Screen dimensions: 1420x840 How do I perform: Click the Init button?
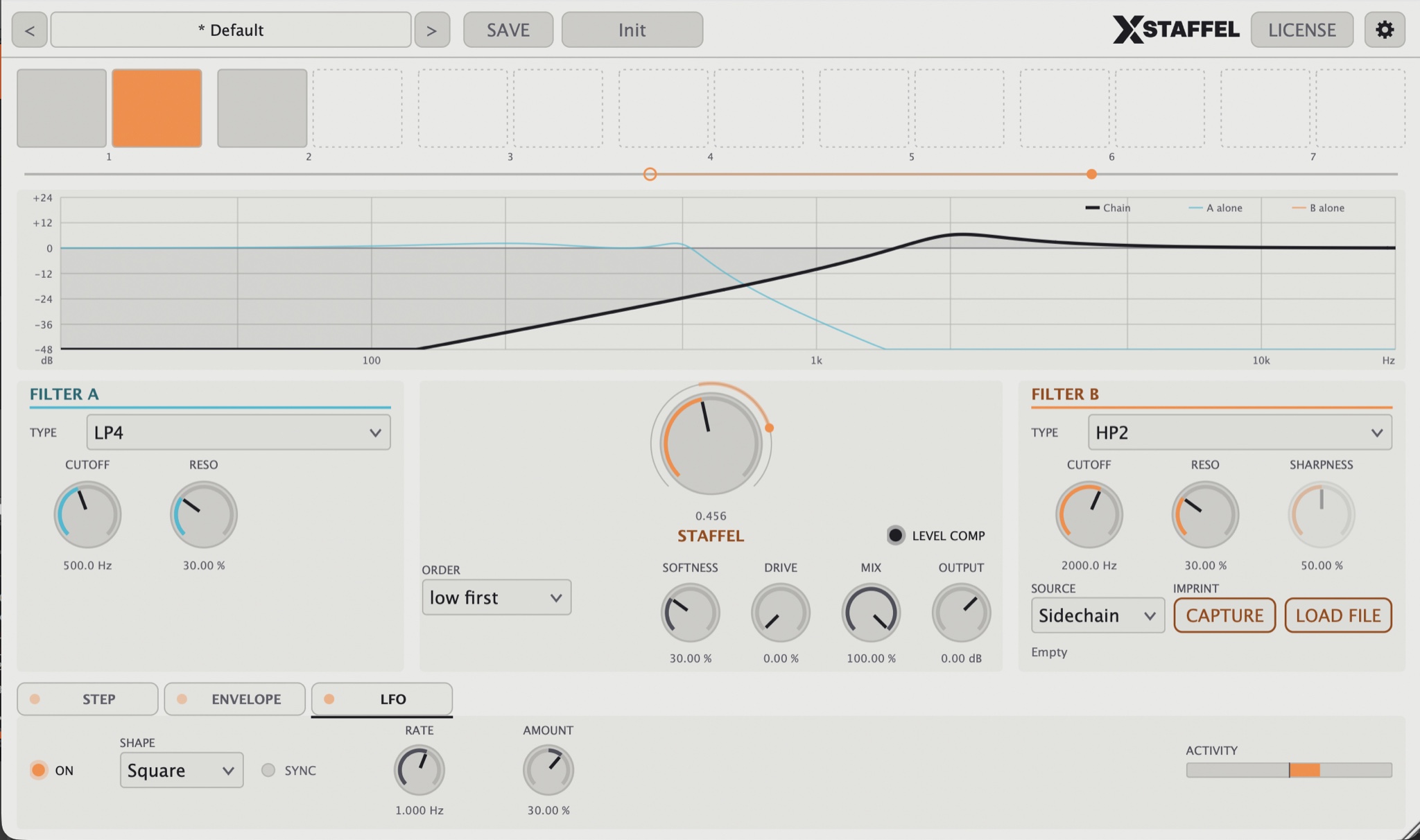tap(632, 30)
